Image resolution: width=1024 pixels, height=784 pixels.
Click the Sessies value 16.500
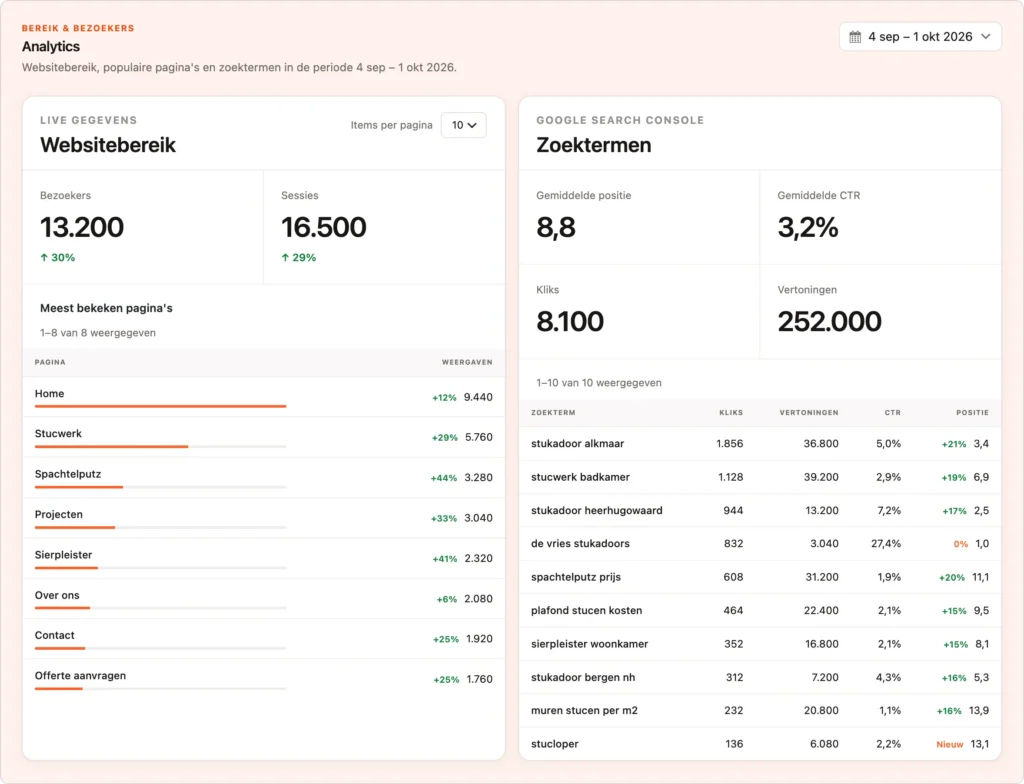click(324, 227)
